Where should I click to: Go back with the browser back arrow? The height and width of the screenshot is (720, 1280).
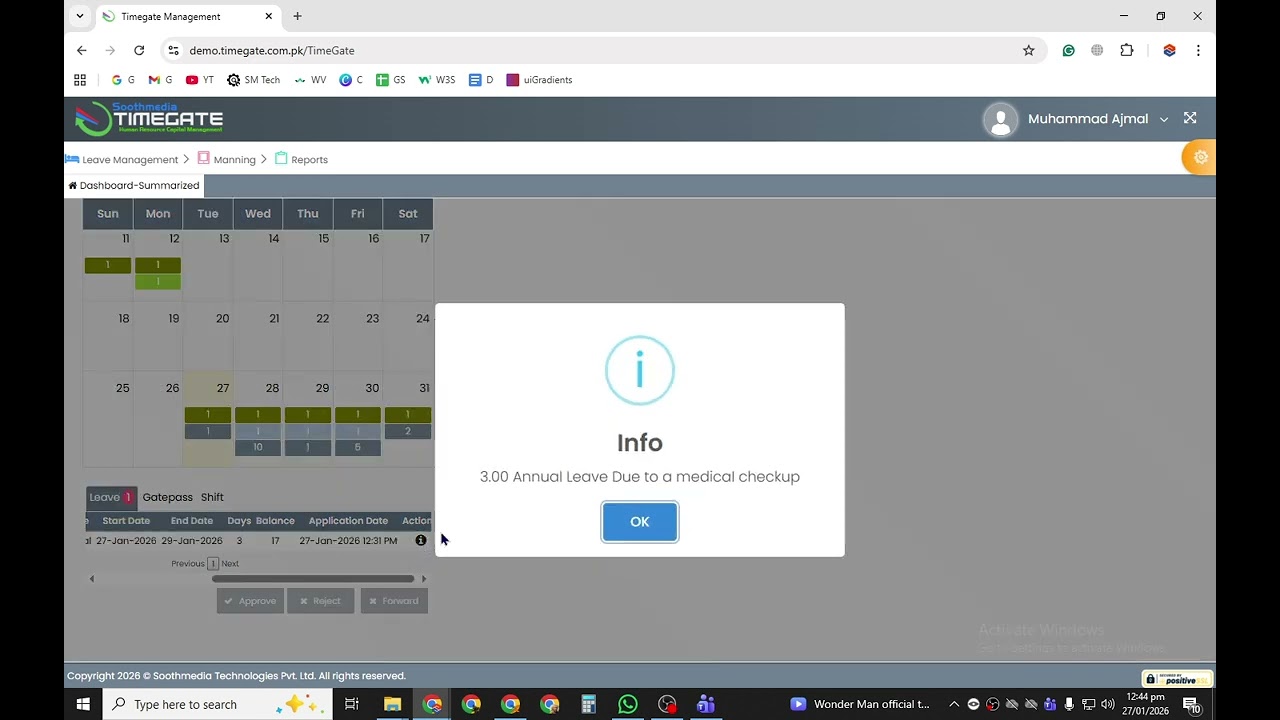click(82, 50)
